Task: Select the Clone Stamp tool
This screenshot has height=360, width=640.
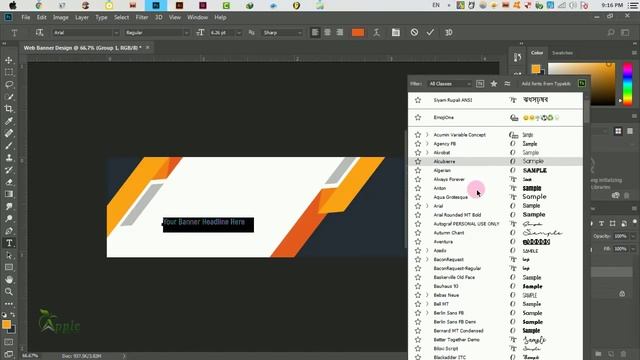Action: (x=9, y=158)
